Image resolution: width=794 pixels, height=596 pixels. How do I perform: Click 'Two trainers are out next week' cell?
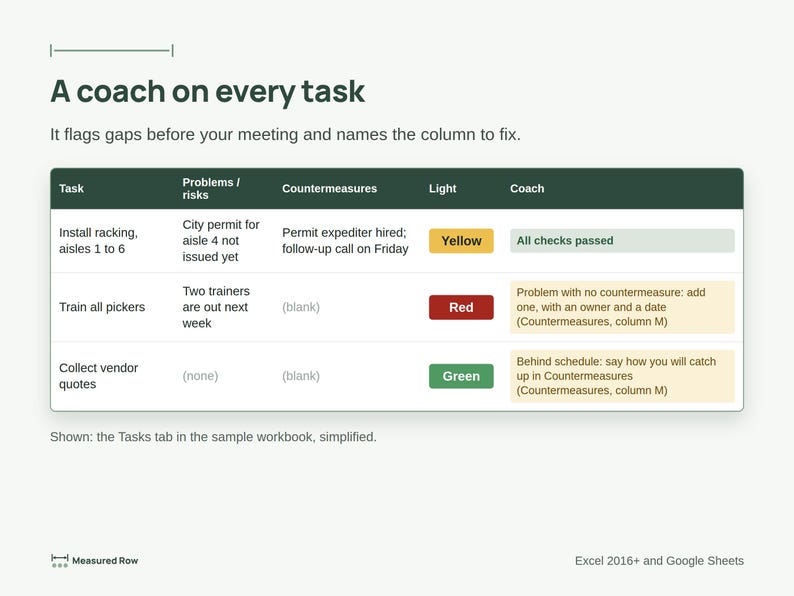tap(216, 307)
